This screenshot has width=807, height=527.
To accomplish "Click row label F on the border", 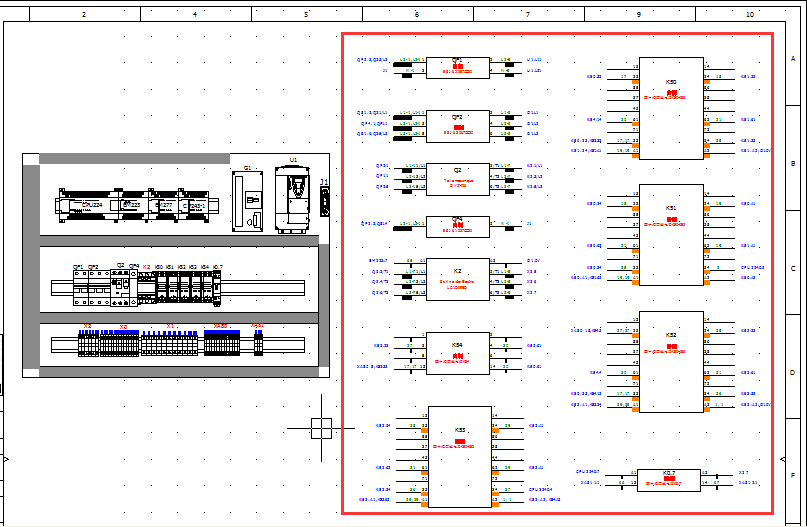I will pyautogui.click(x=793, y=476).
